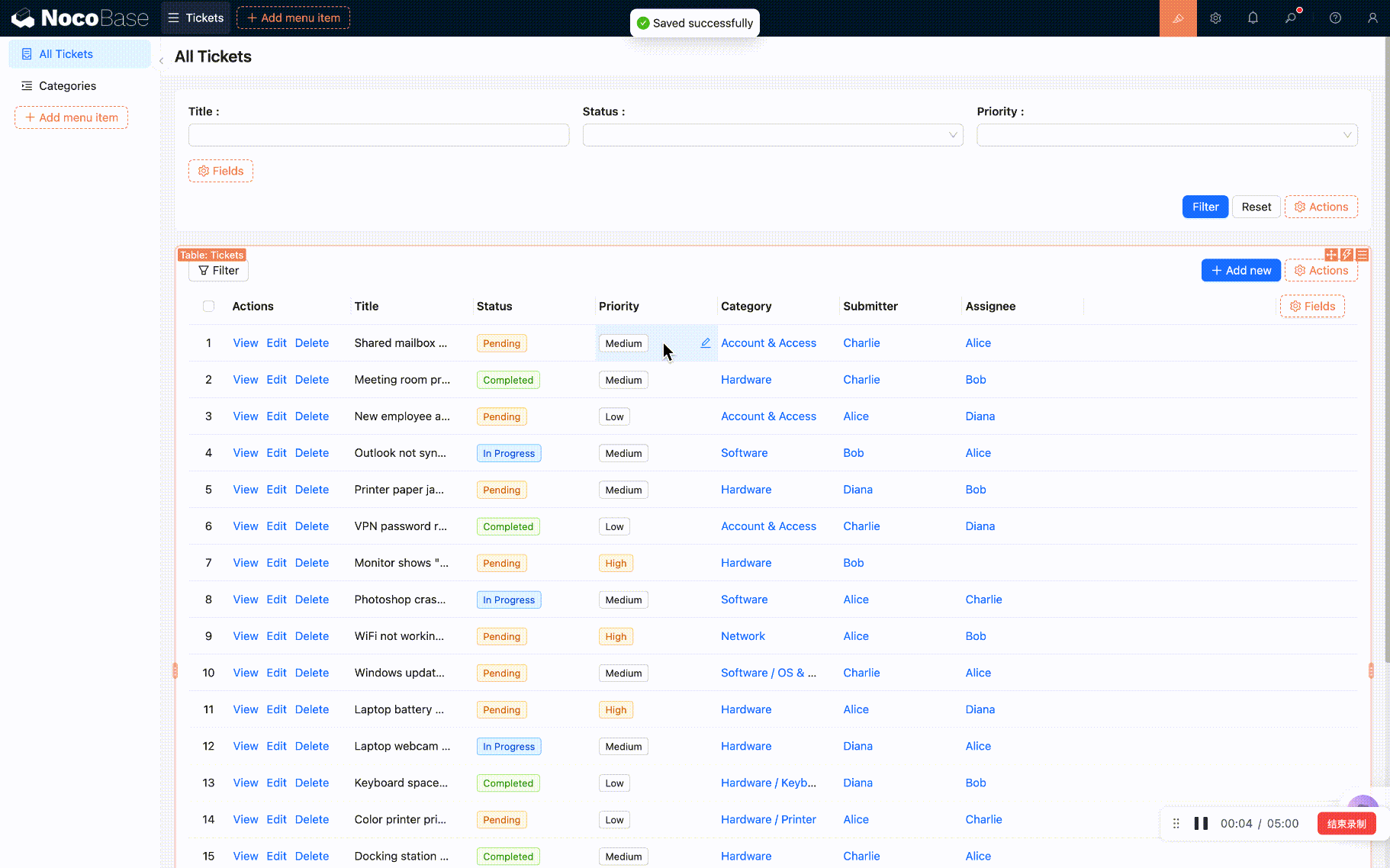1390x868 pixels.
Task: Open the Account & Access link in row 1
Action: (768, 343)
